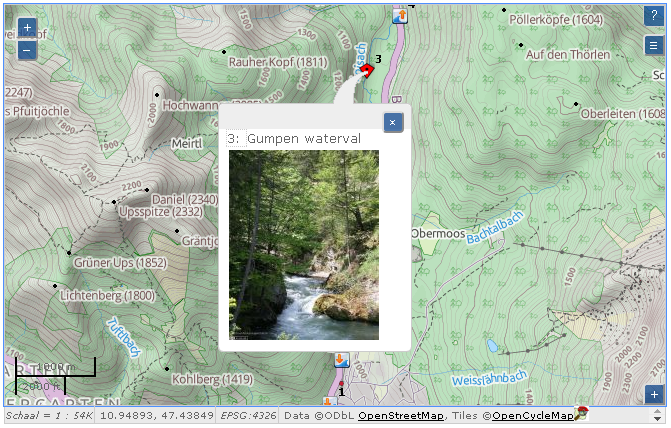
Task: Click the upward arrow marker near the map's top edge
Action: 400,16
